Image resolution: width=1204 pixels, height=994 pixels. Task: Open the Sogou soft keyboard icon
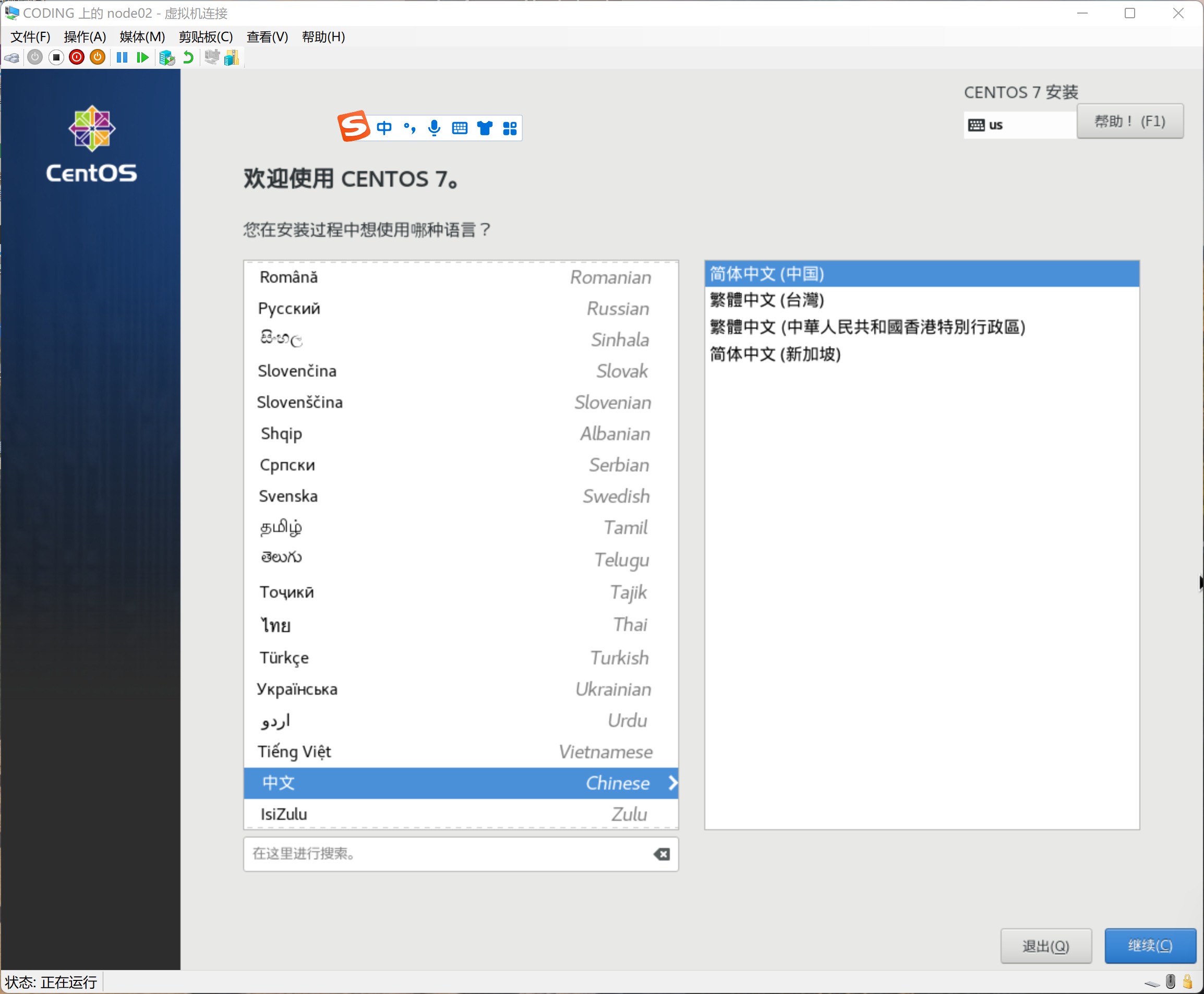click(460, 128)
